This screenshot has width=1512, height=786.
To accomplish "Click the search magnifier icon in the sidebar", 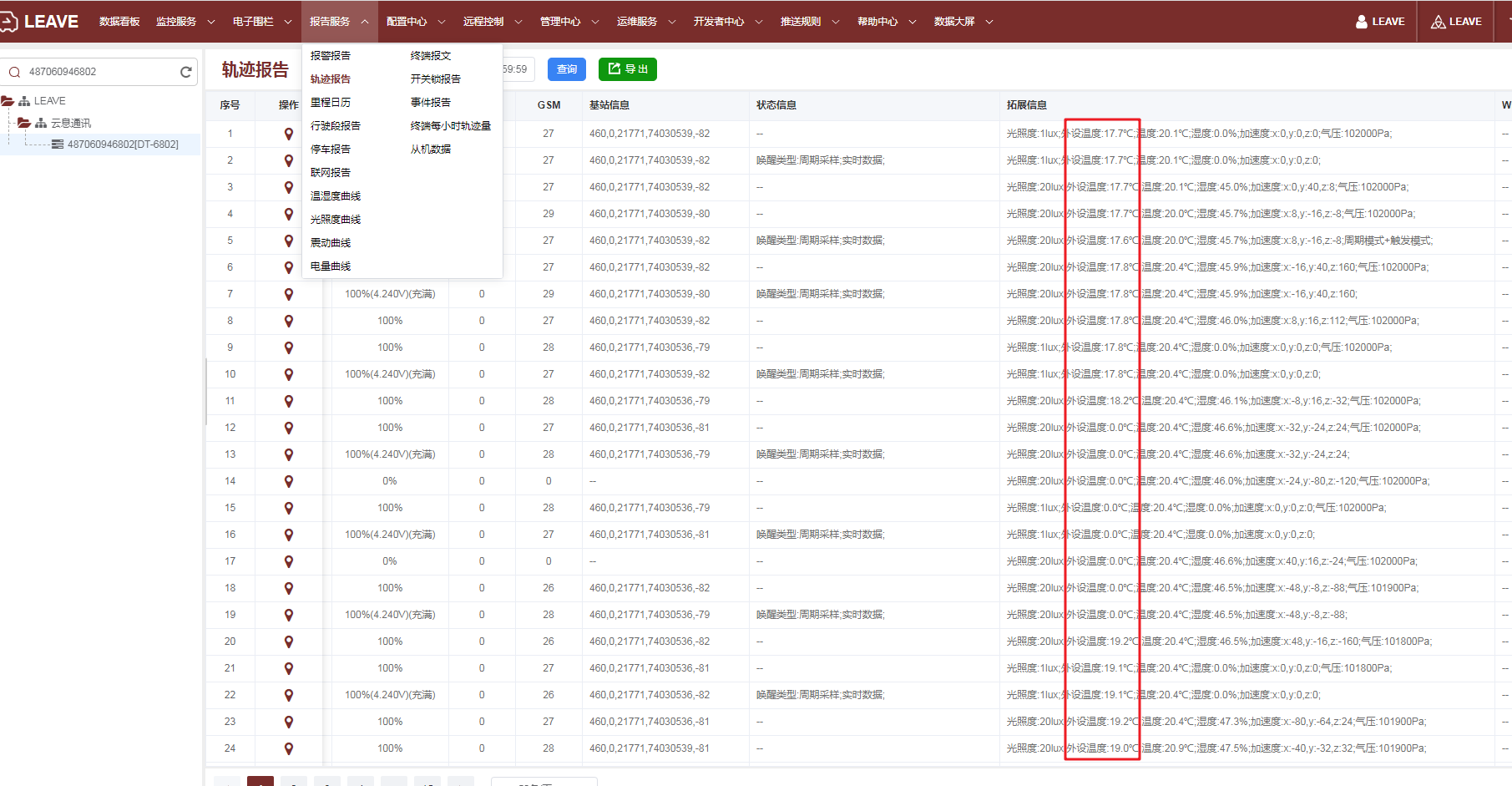I will click(15, 72).
